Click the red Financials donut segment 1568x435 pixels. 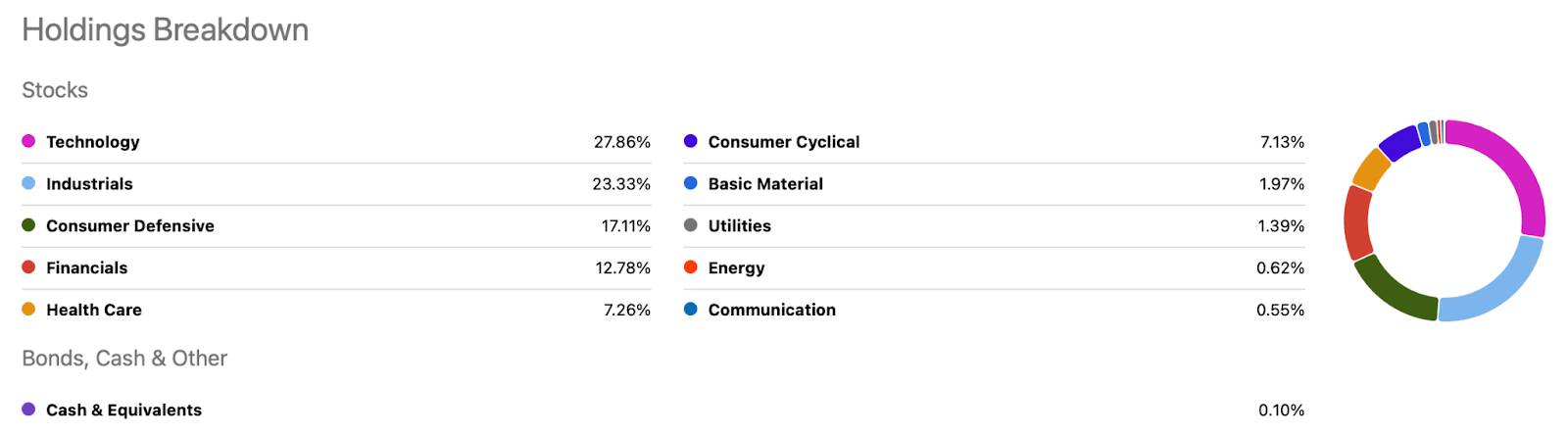pos(1357,222)
